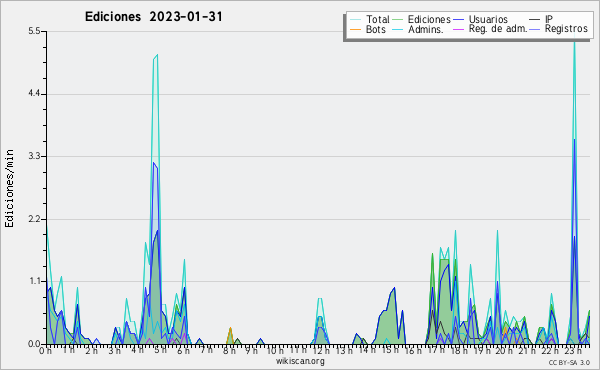Click the '8 h' x-axis label
The width and height of the screenshot is (600, 370).
click(229, 350)
